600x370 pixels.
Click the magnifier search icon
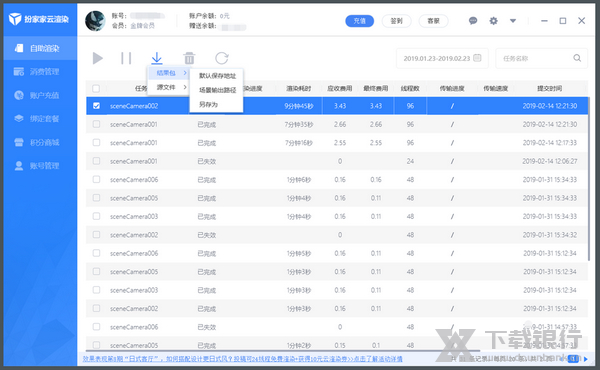click(x=577, y=58)
